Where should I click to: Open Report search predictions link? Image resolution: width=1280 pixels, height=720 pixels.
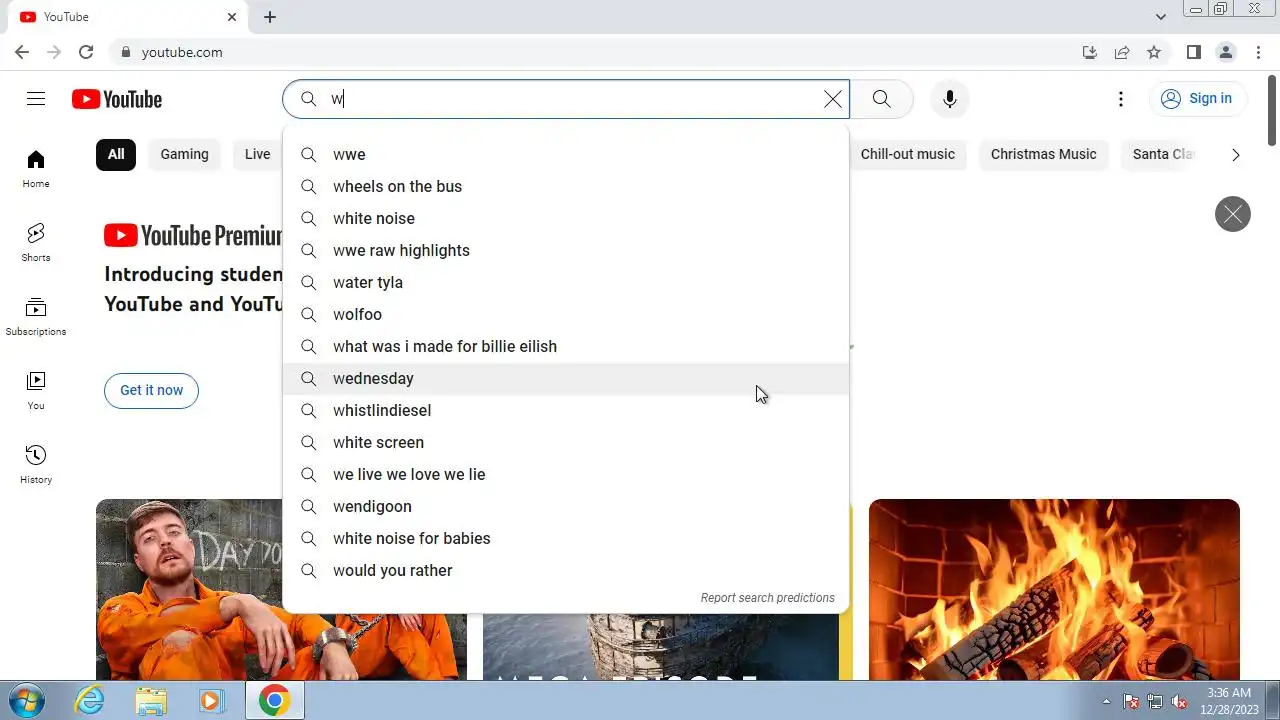[767, 597]
